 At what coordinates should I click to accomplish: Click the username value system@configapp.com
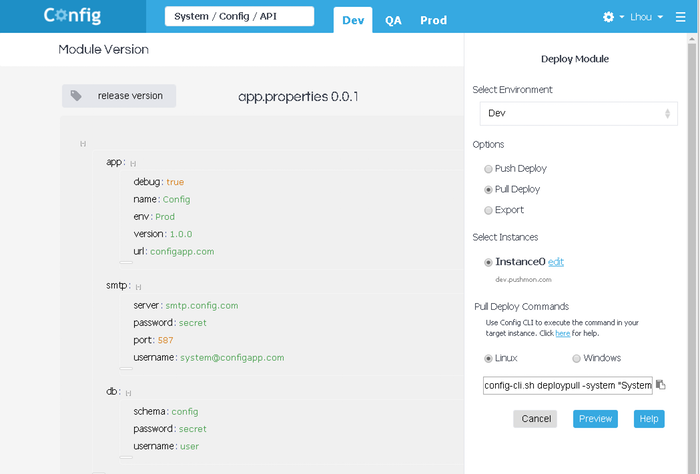[x=232, y=358]
